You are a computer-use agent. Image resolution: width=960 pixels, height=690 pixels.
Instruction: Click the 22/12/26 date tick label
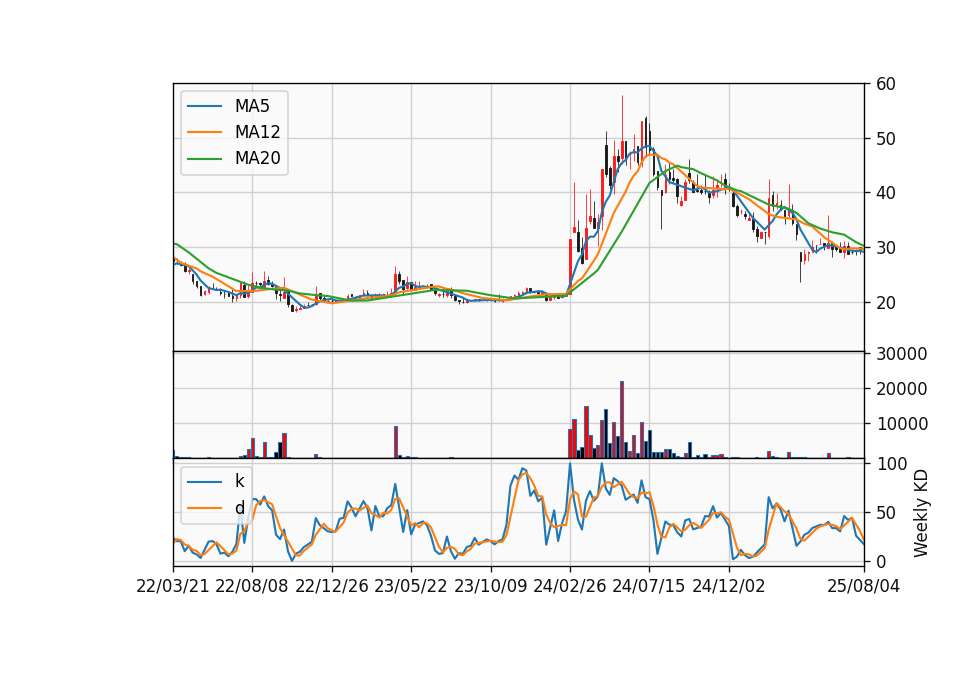click(332, 586)
